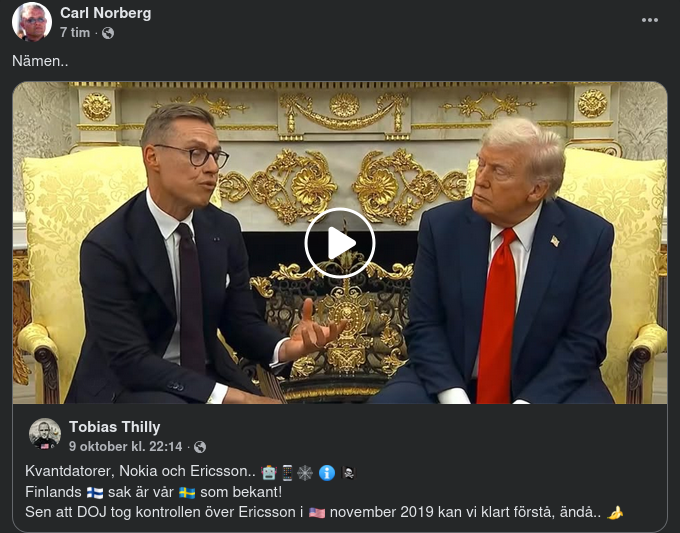The image size is (680, 533).
Task: Click the public globe icon beside 7 tim
Action: 108,33
